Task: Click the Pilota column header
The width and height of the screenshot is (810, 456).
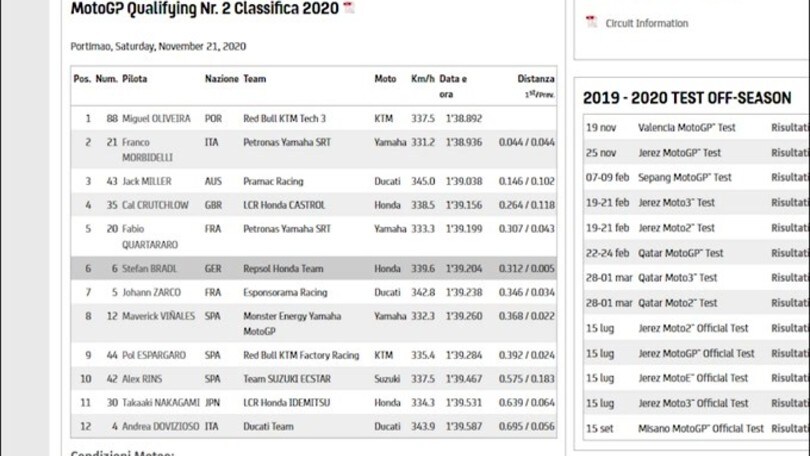Action: pyautogui.click(x=135, y=79)
